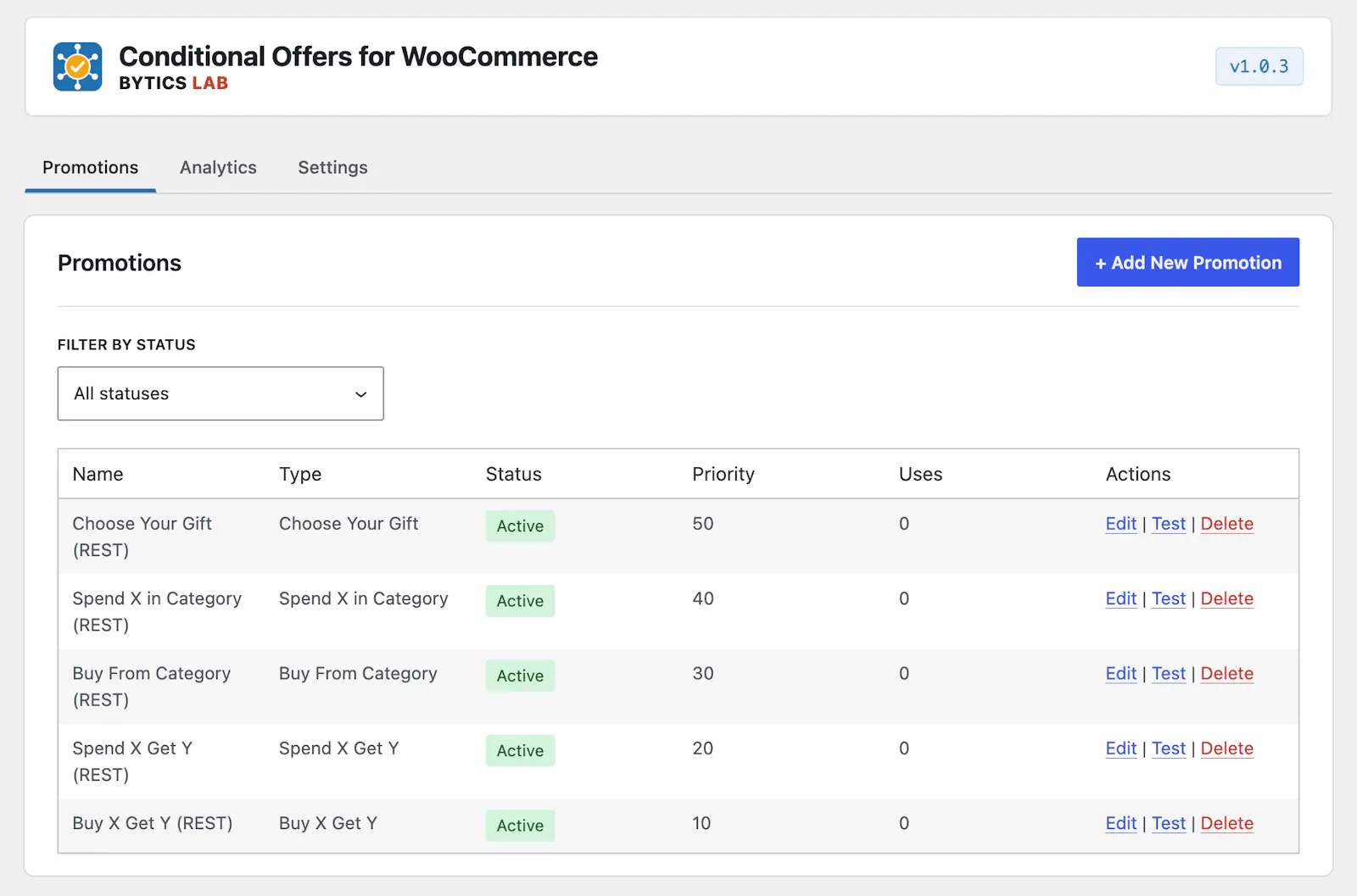The width and height of the screenshot is (1357, 896).
Task: Edit the Spend X Get Y promotion
Action: [1121, 749]
